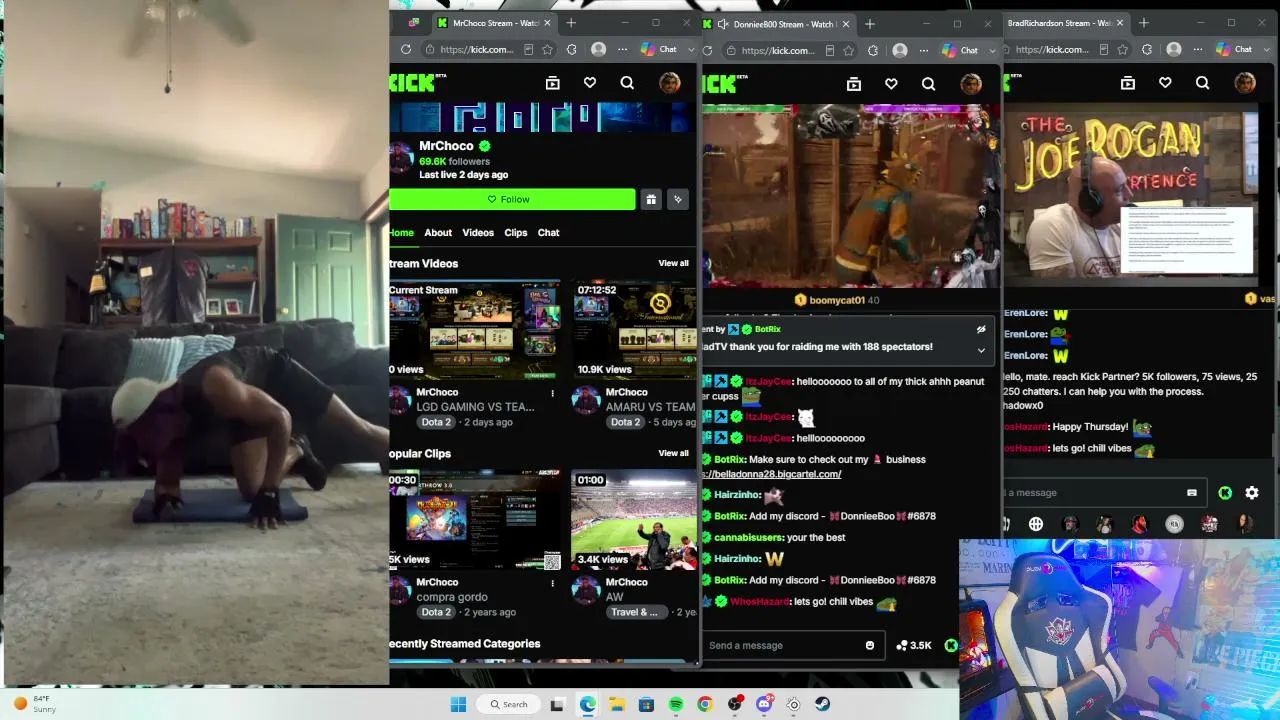Hide the pinned BotRix message
Screen dimensions: 1280x720
tap(981, 329)
